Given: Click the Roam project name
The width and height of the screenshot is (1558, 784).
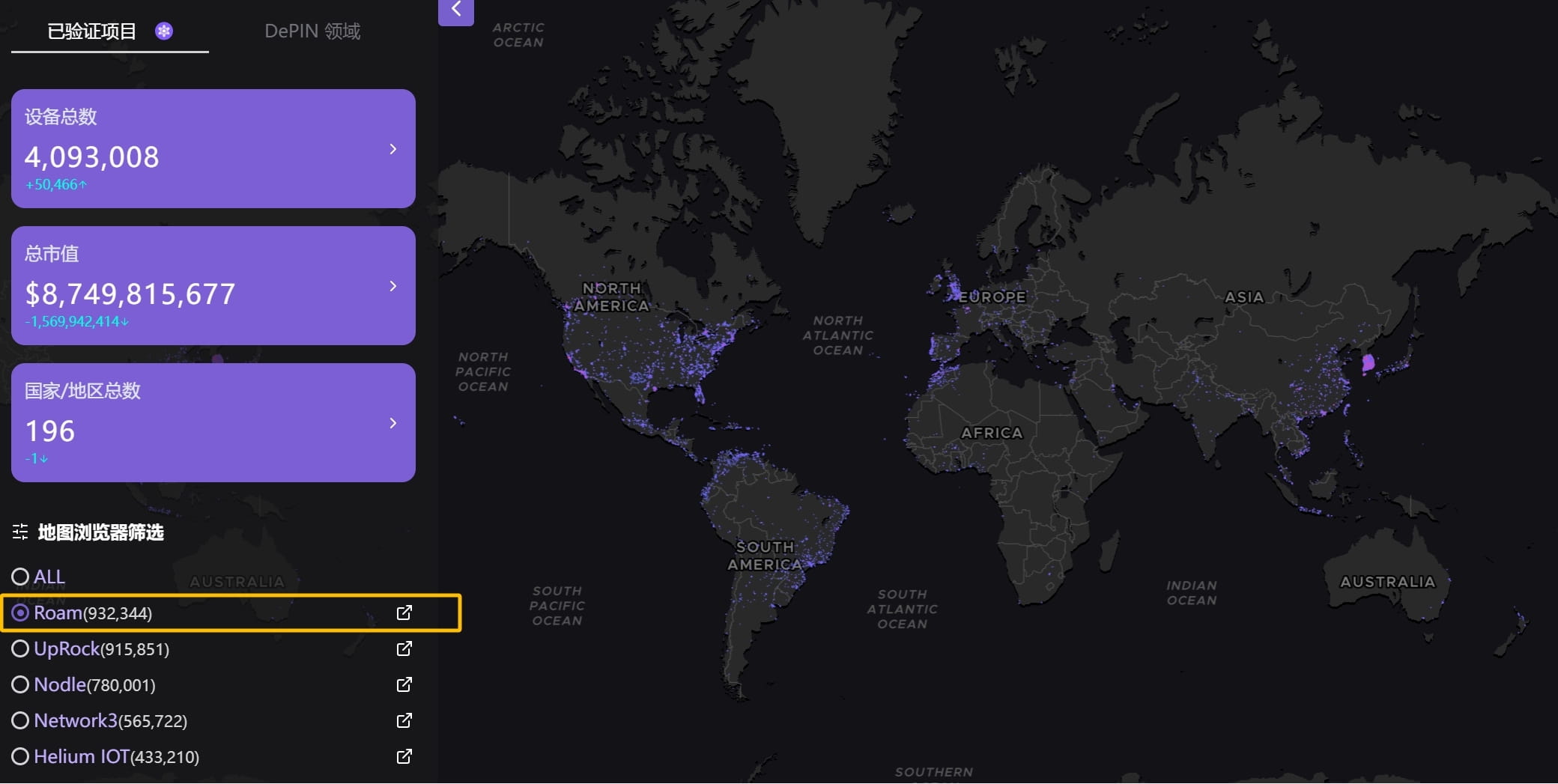Looking at the screenshot, I should tap(58, 613).
